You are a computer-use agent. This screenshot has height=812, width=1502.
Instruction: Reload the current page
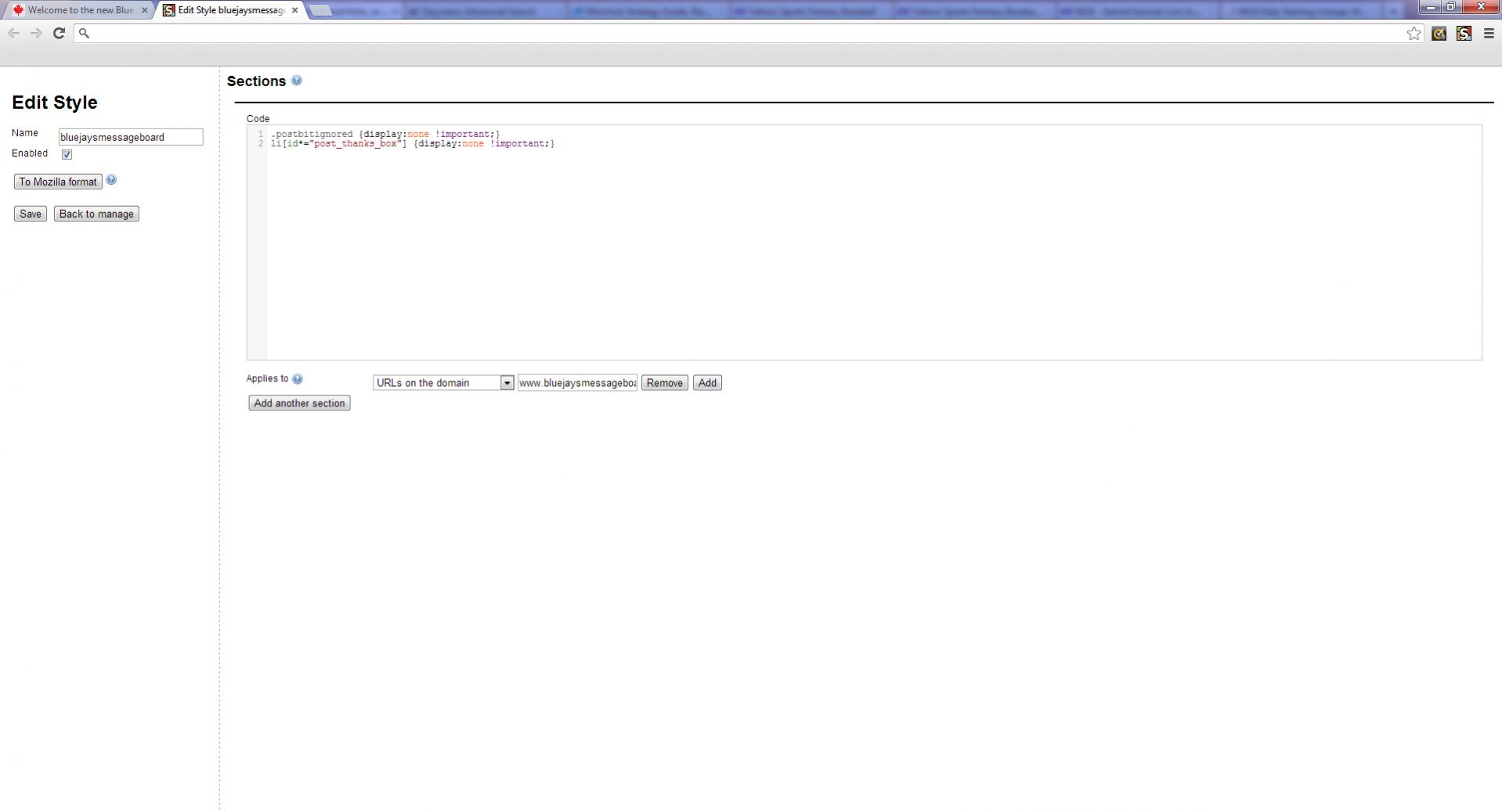tap(59, 33)
